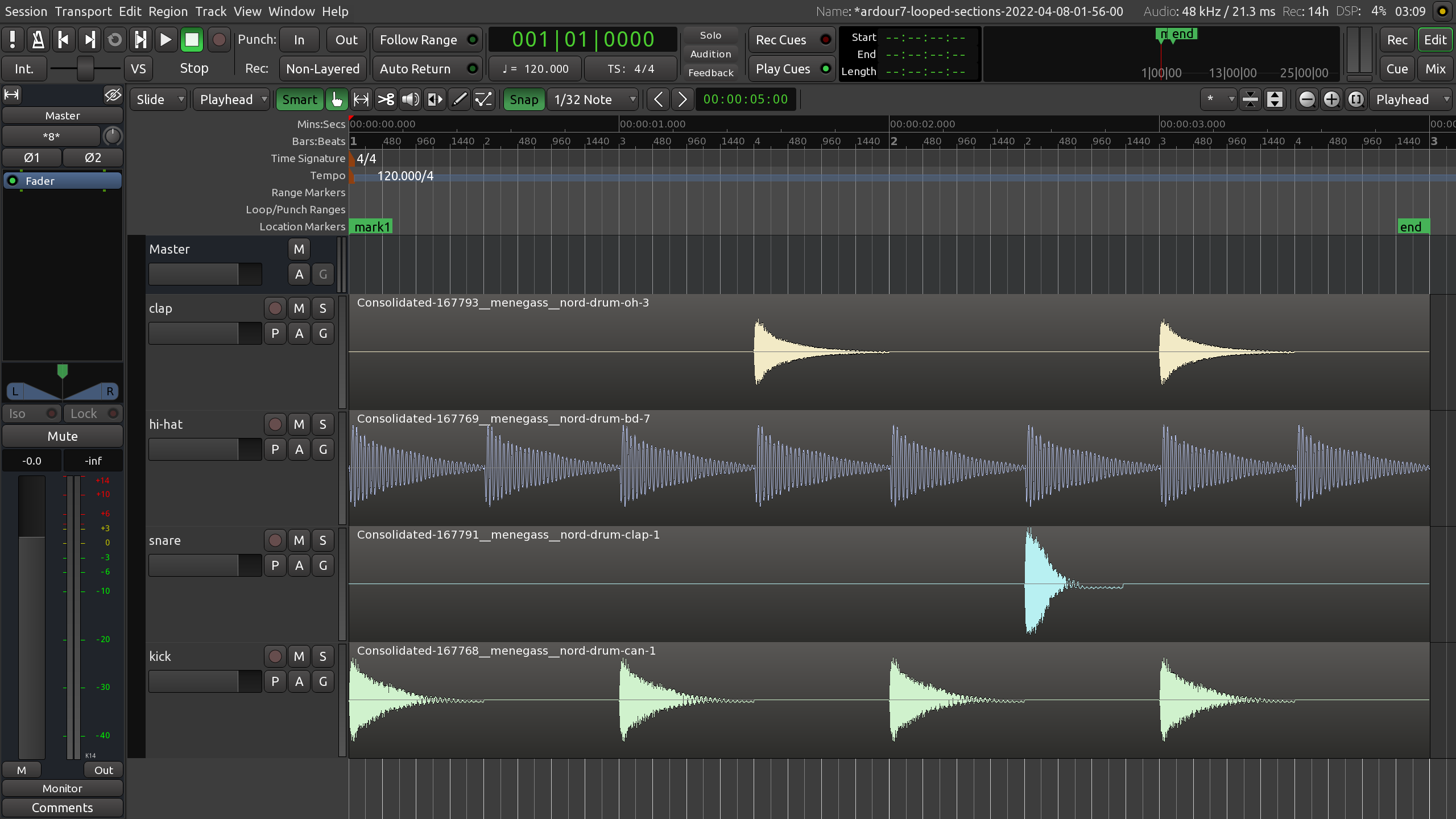Click the end location marker

click(x=1413, y=227)
